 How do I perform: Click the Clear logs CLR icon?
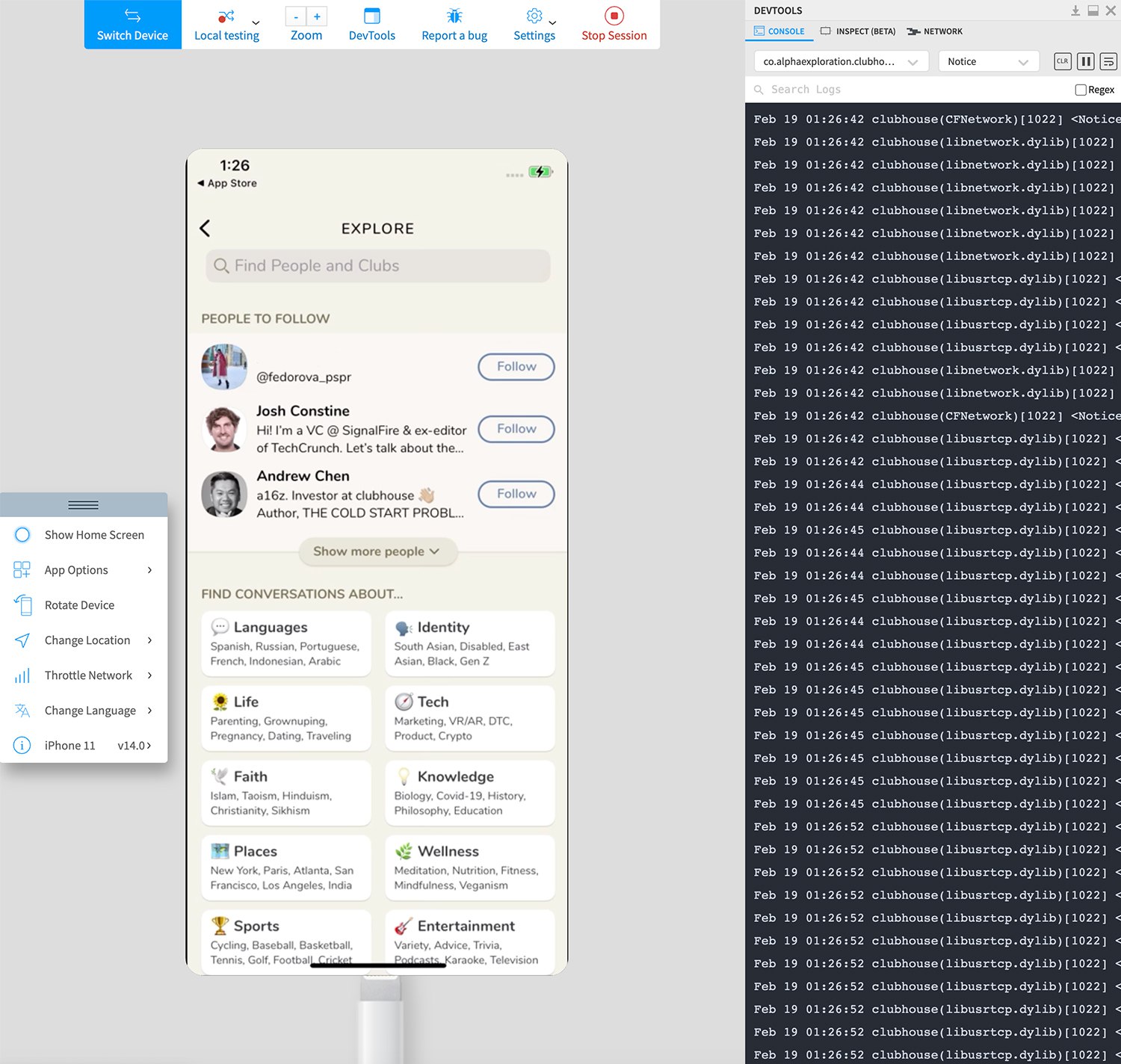click(1063, 61)
